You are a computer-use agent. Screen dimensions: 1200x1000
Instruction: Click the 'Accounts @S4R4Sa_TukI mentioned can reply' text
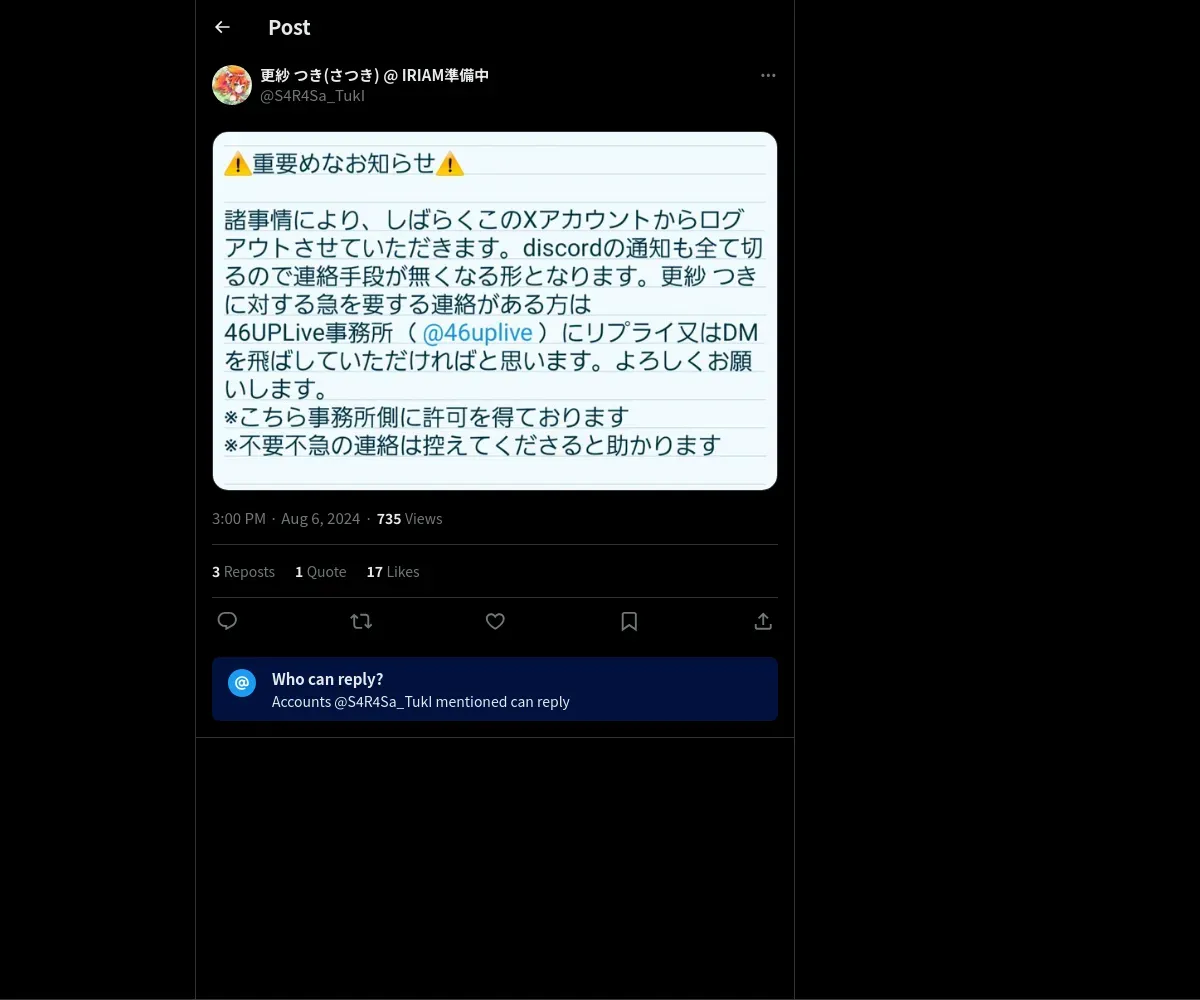(421, 702)
